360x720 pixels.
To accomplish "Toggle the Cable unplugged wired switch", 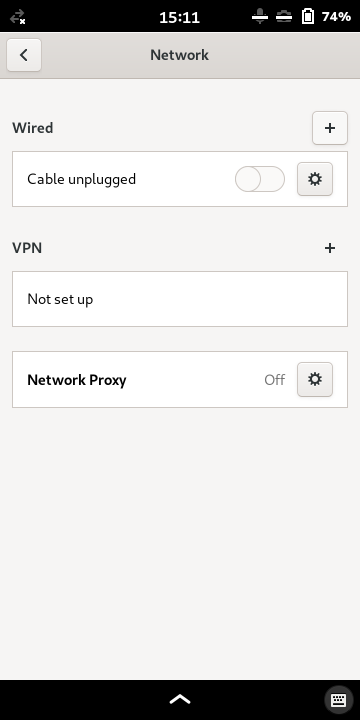I will [x=260, y=179].
